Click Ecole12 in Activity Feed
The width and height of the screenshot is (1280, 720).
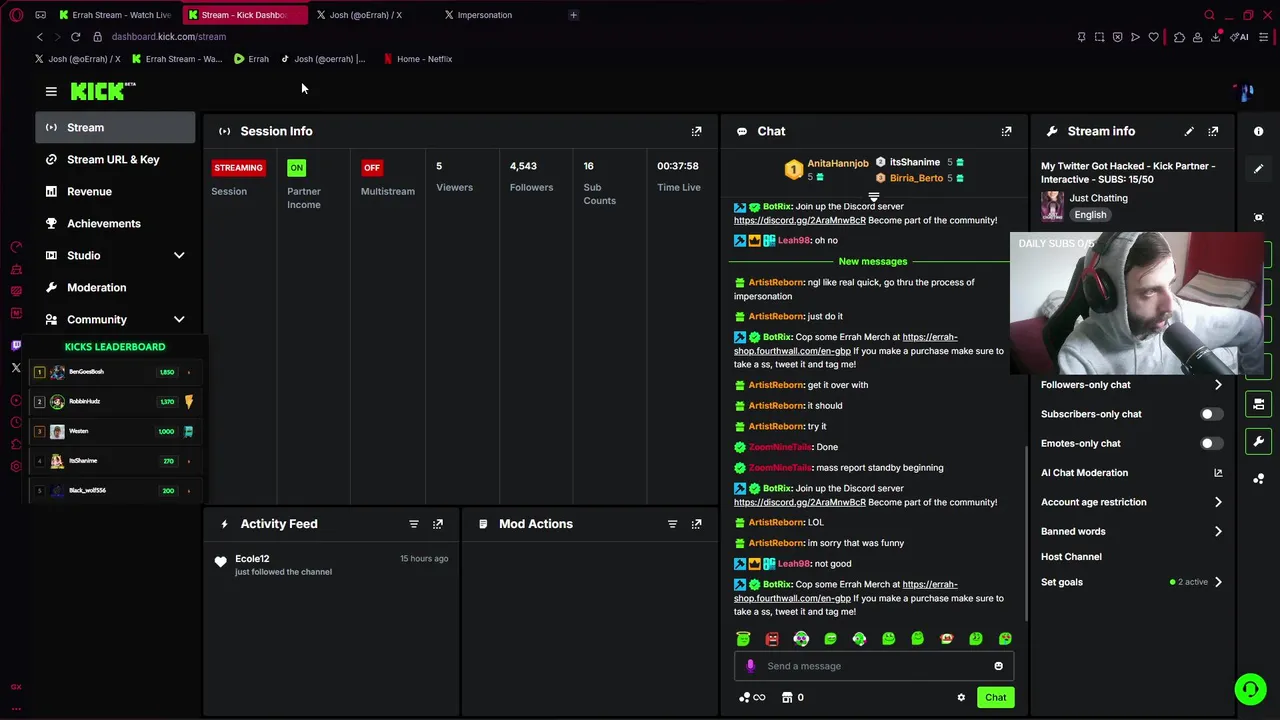click(252, 559)
